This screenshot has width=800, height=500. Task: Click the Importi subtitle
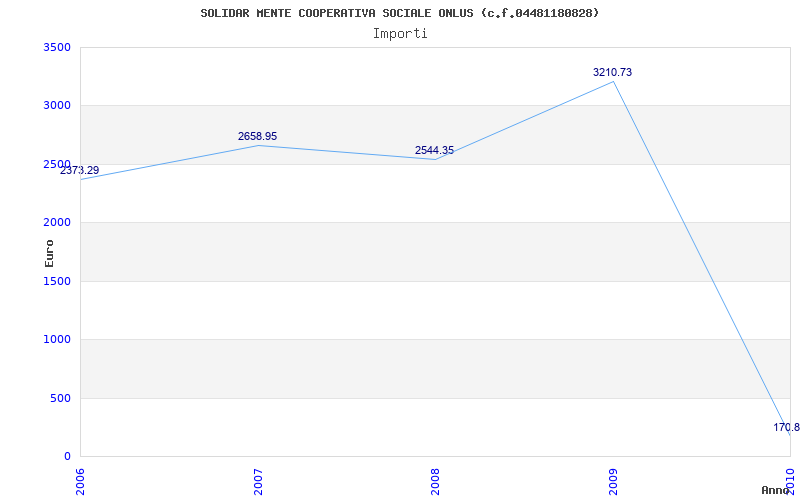point(400,34)
